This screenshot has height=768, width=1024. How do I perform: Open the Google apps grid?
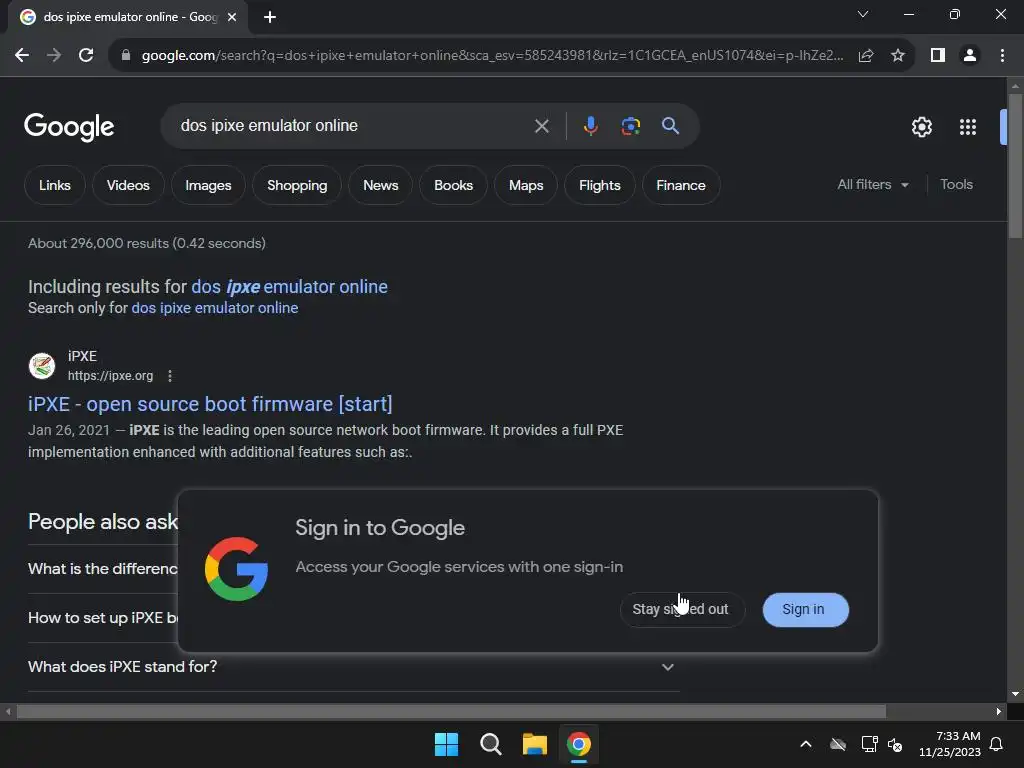pyautogui.click(x=968, y=127)
